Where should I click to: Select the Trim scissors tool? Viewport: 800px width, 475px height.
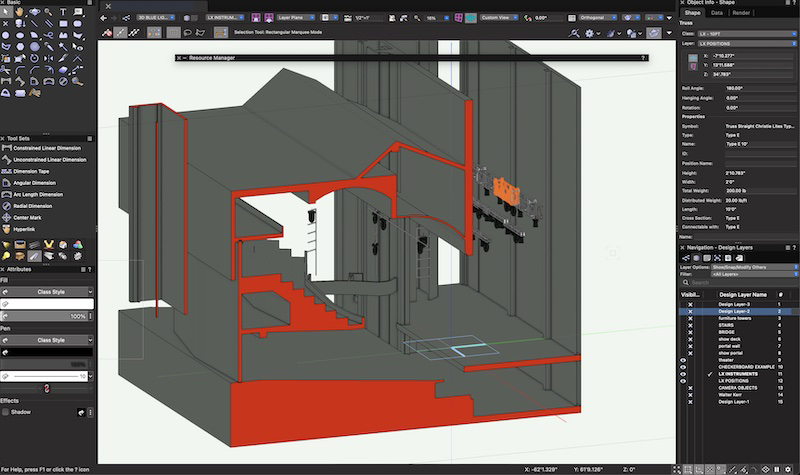coord(6,70)
